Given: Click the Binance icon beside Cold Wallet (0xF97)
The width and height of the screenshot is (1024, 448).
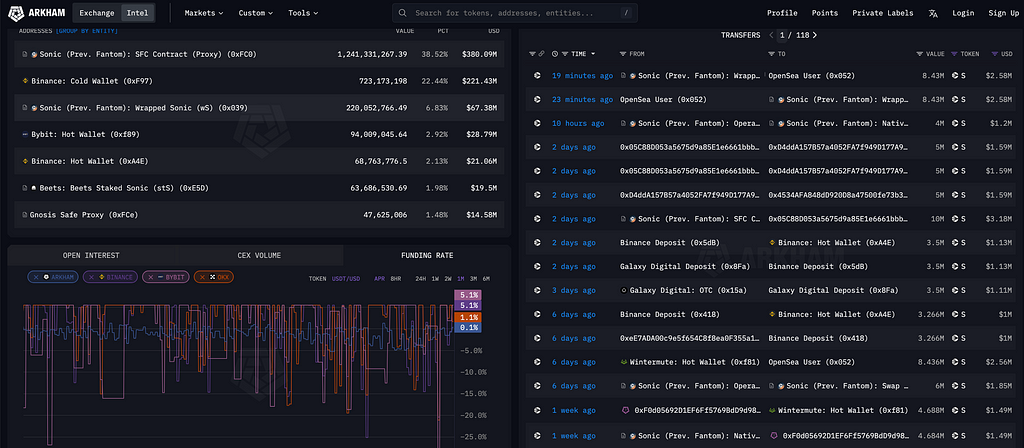Looking at the screenshot, I should tap(25, 81).
